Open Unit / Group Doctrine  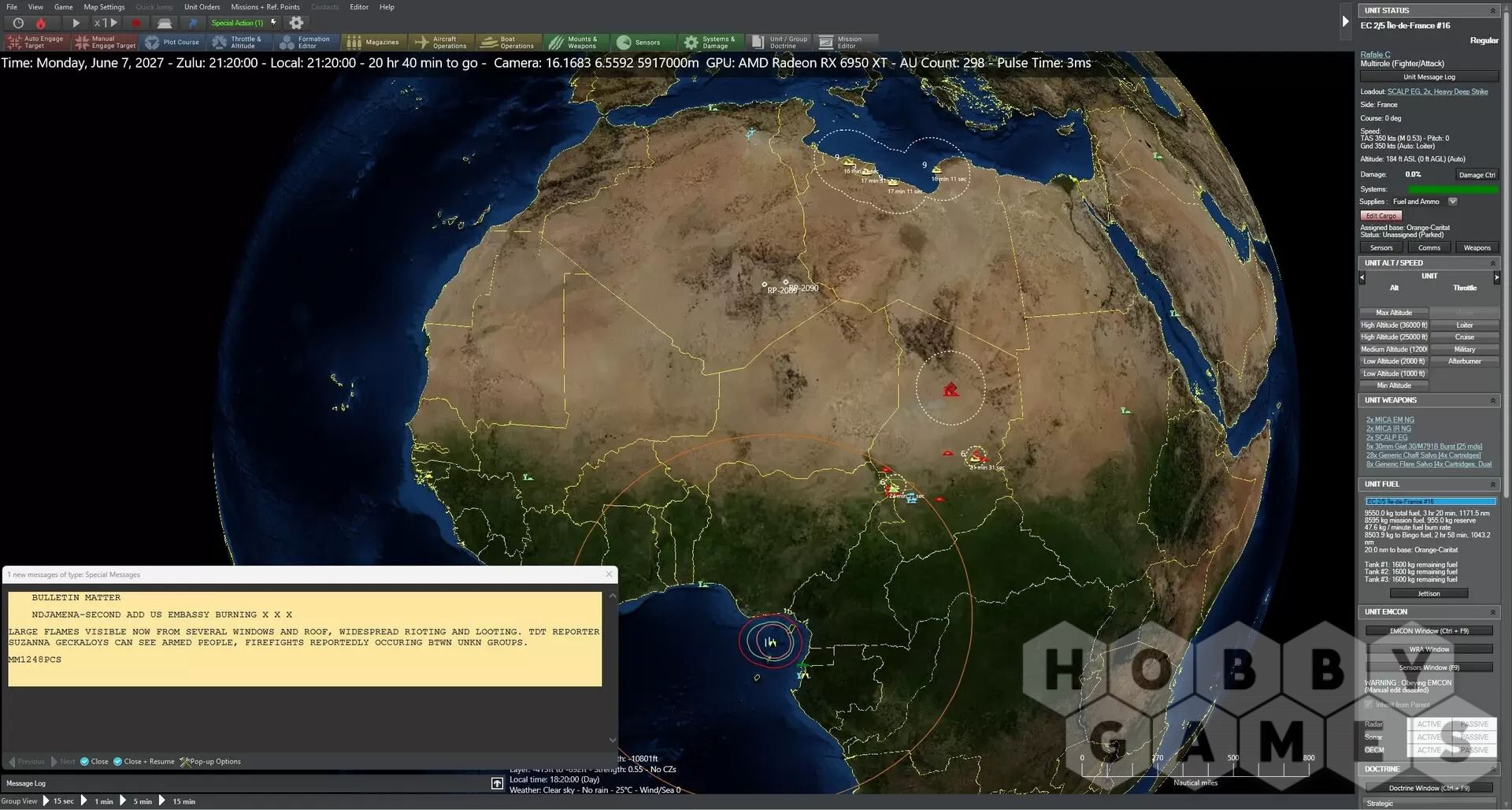point(780,42)
